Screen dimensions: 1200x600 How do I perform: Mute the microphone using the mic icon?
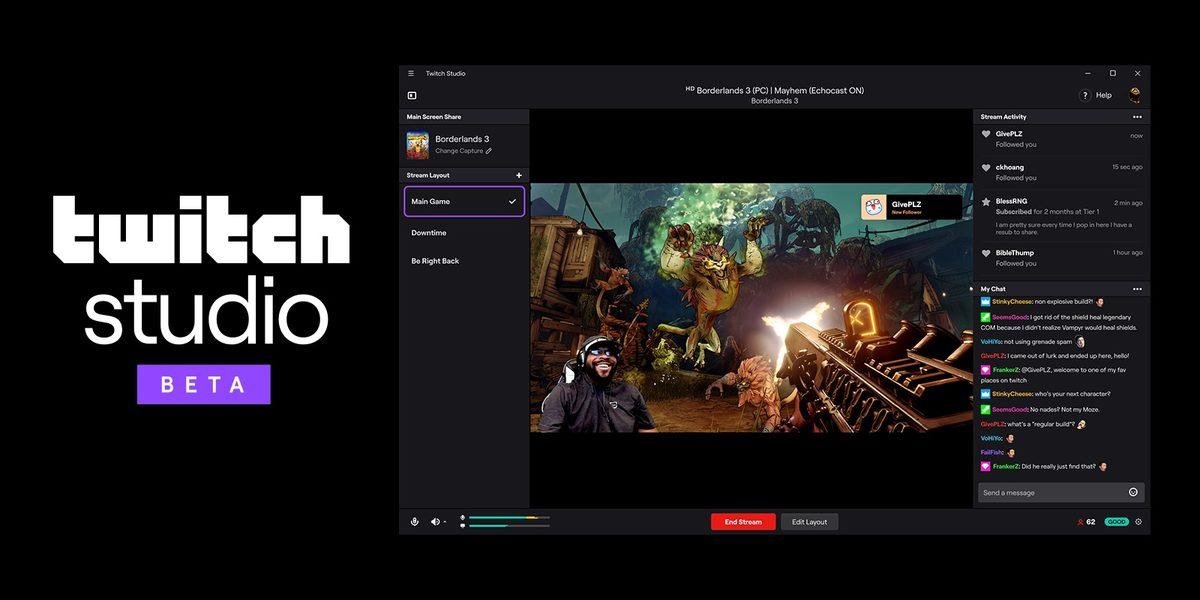click(x=415, y=521)
